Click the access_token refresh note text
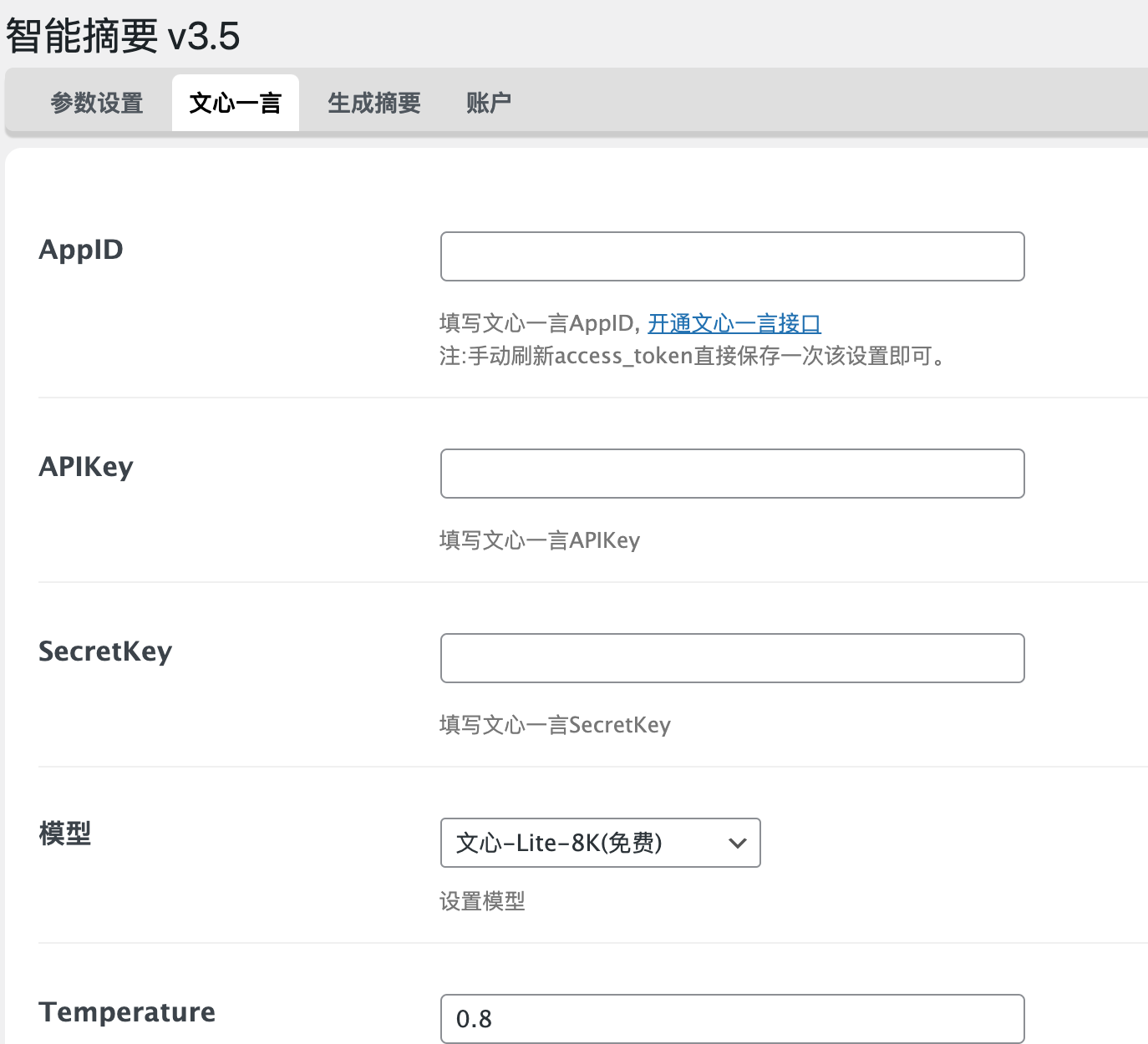This screenshot has width=1148, height=1044. 694,355
